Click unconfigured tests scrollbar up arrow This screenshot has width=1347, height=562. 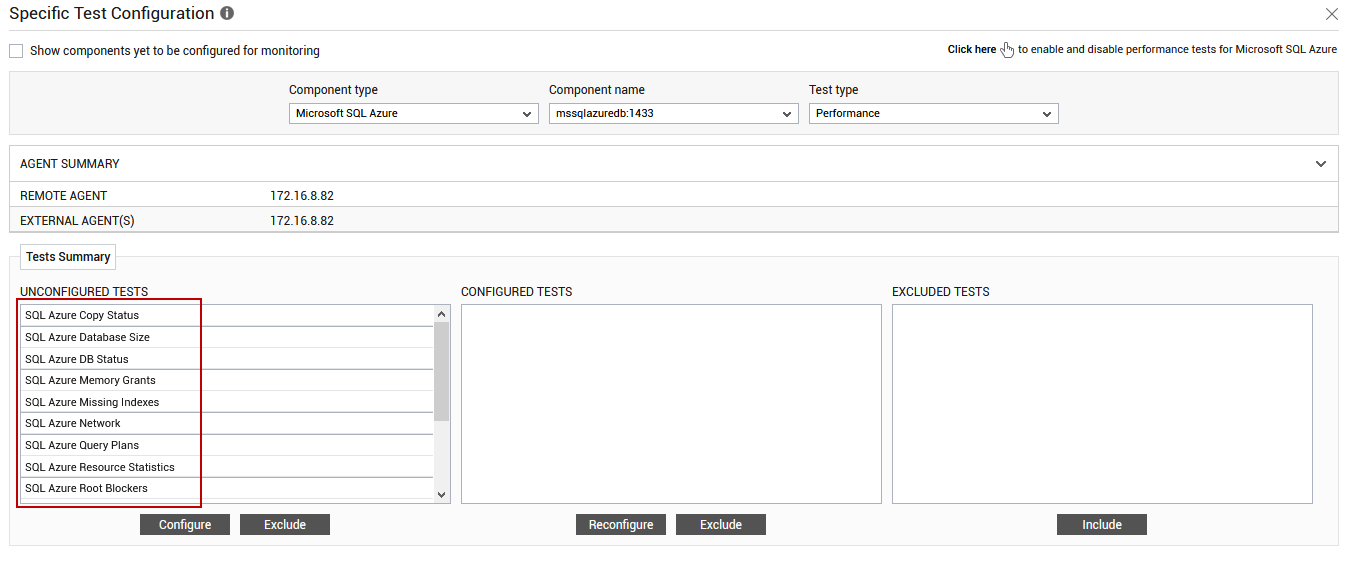pyautogui.click(x=442, y=314)
